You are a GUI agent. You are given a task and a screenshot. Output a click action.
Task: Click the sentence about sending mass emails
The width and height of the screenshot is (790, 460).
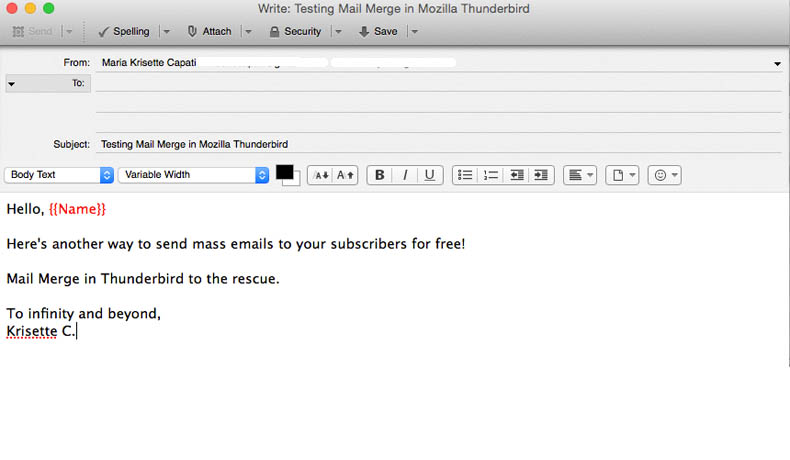tap(235, 244)
